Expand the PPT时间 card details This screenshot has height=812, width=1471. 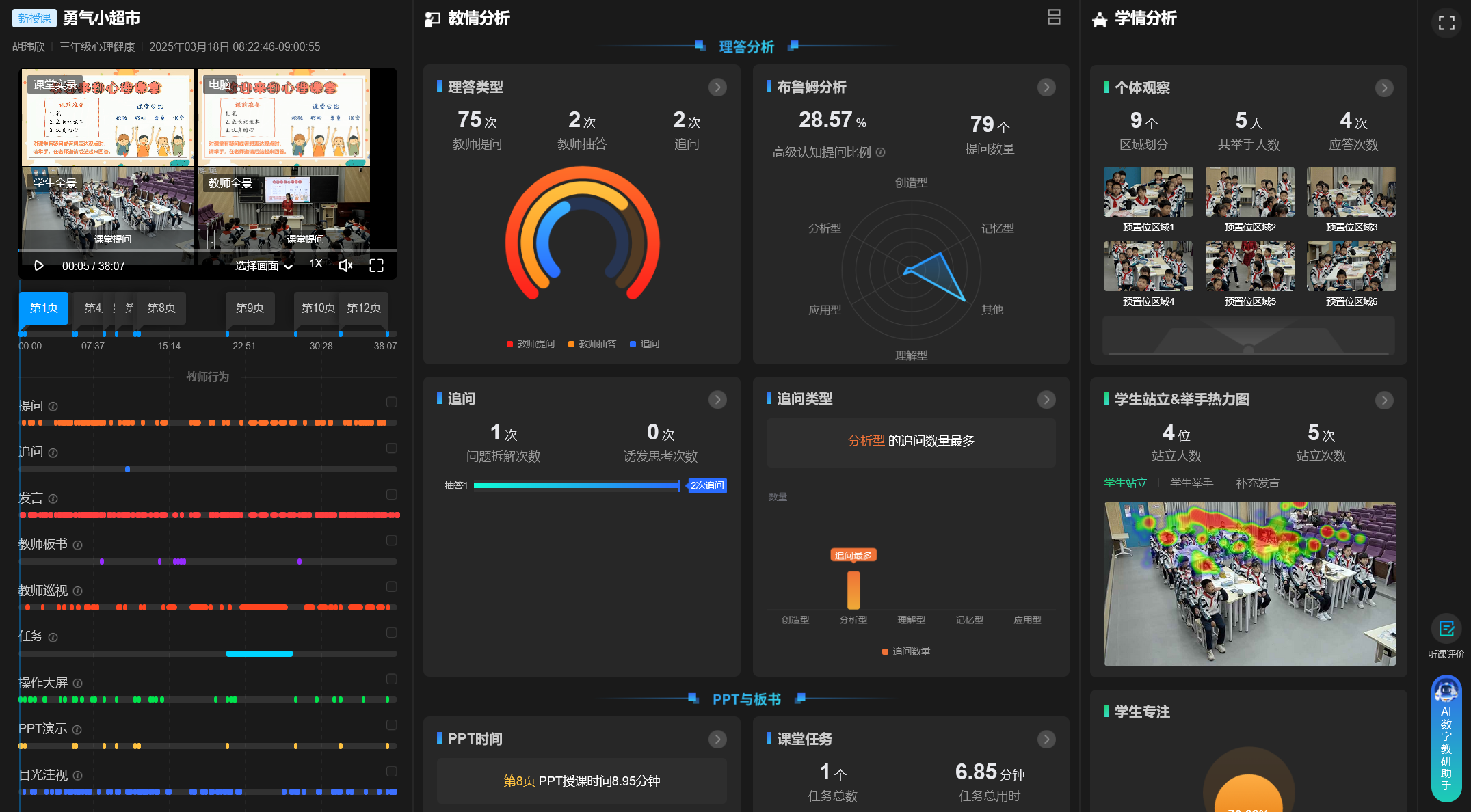[x=717, y=740]
